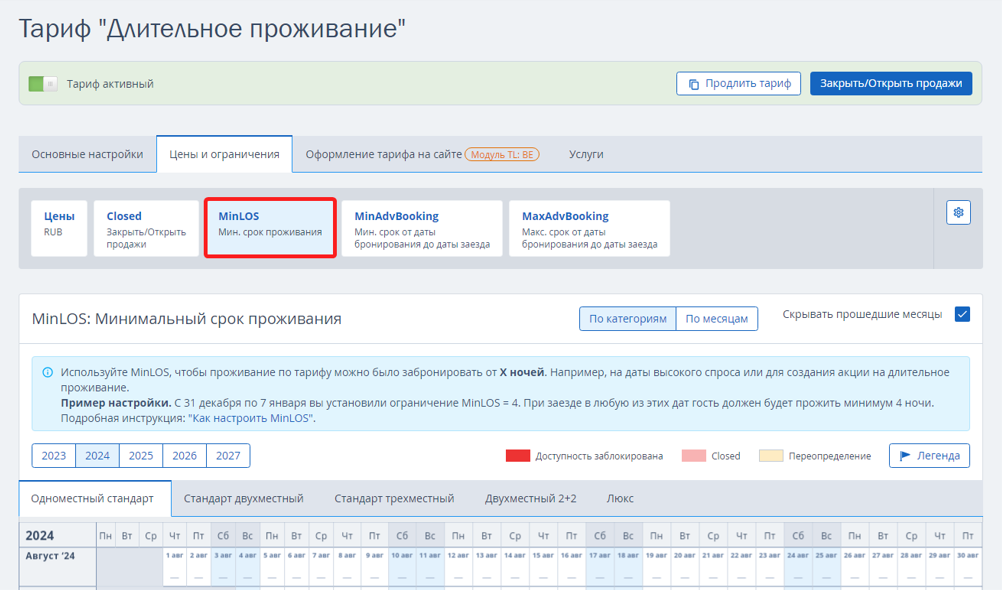Click the Тариф "Длительное проживание" heading
Viewport: 1002px width, 590px height.
[212, 29]
